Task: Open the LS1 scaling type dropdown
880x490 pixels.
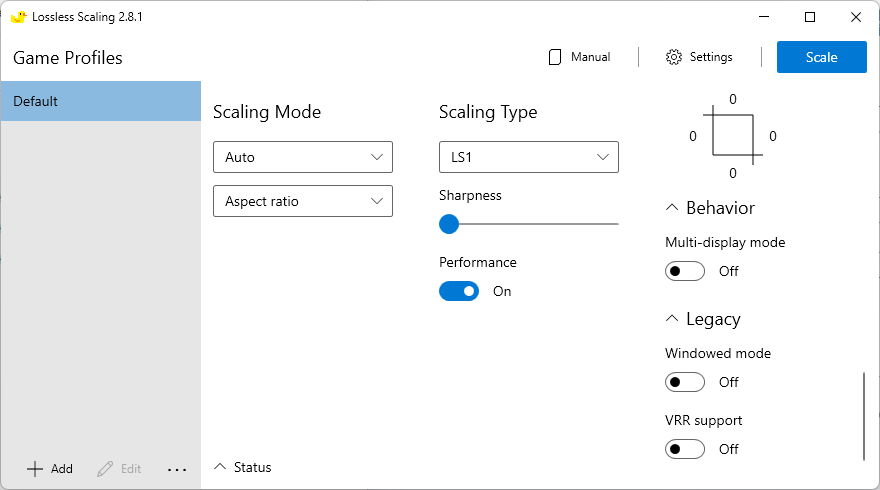Action: [529, 157]
